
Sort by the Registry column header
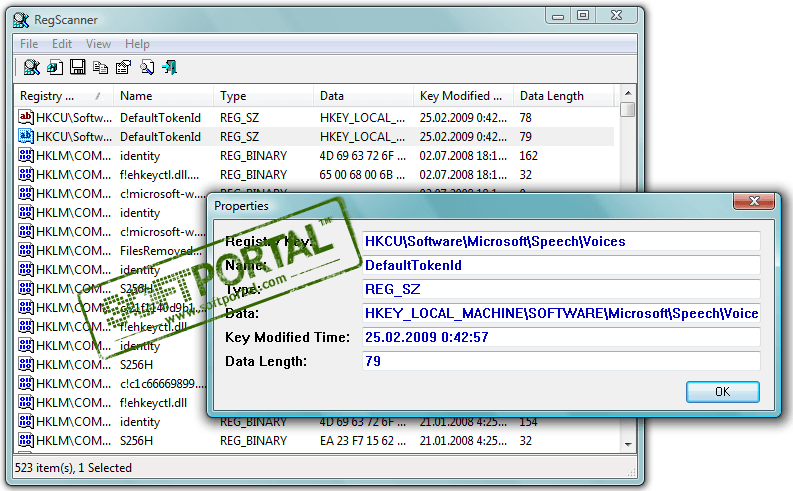64,96
